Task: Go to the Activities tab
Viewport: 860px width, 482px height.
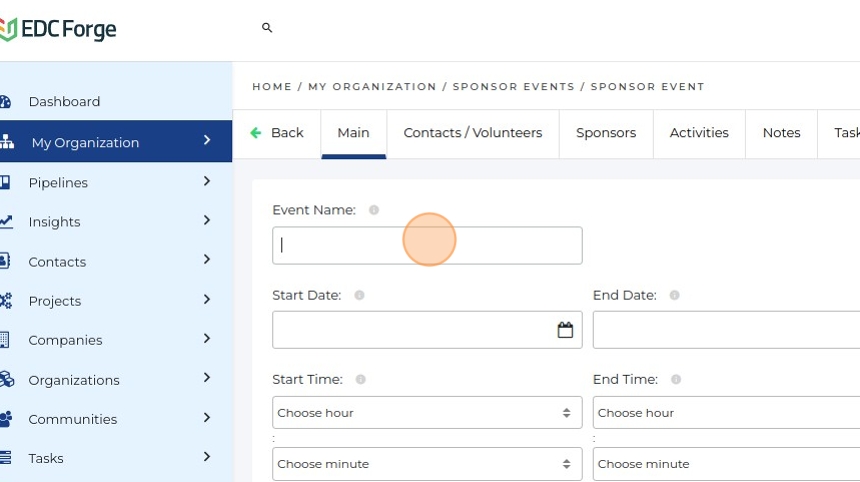Action: [x=699, y=133]
